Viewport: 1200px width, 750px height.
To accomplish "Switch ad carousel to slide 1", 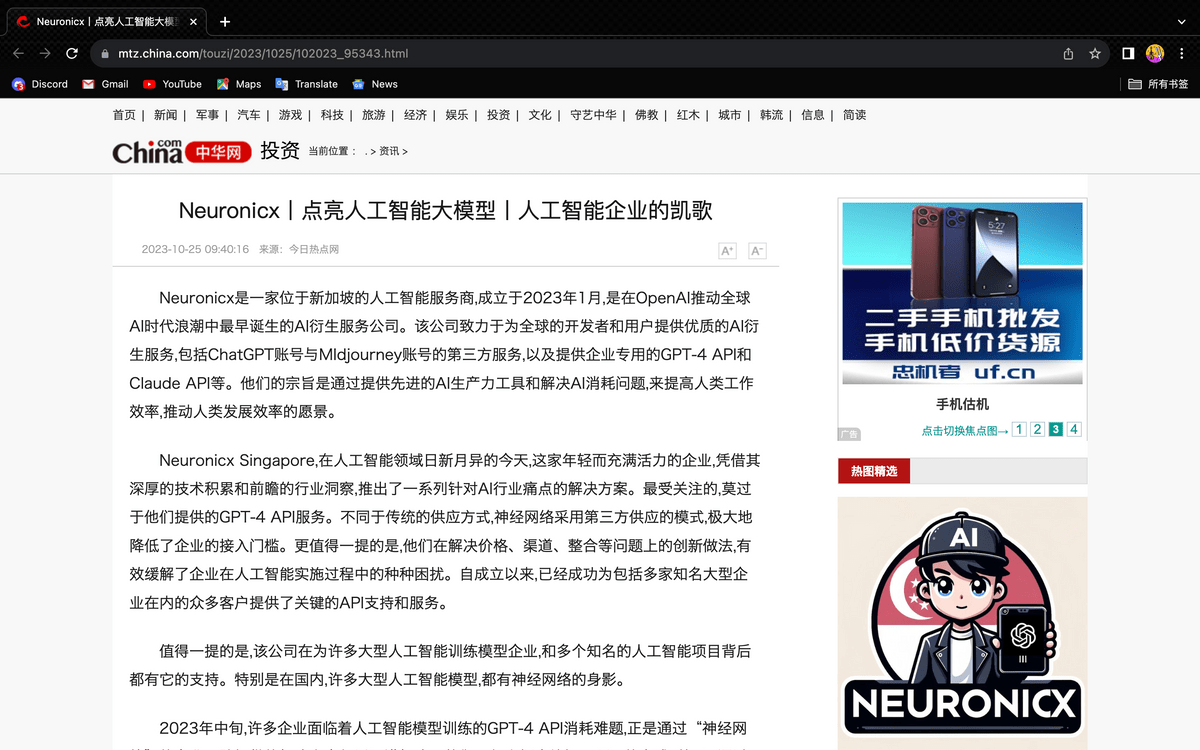I will click(1019, 430).
